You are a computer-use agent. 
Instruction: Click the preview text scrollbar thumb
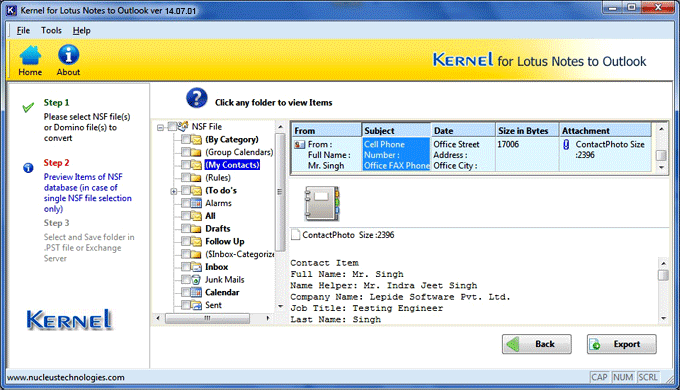click(x=664, y=275)
